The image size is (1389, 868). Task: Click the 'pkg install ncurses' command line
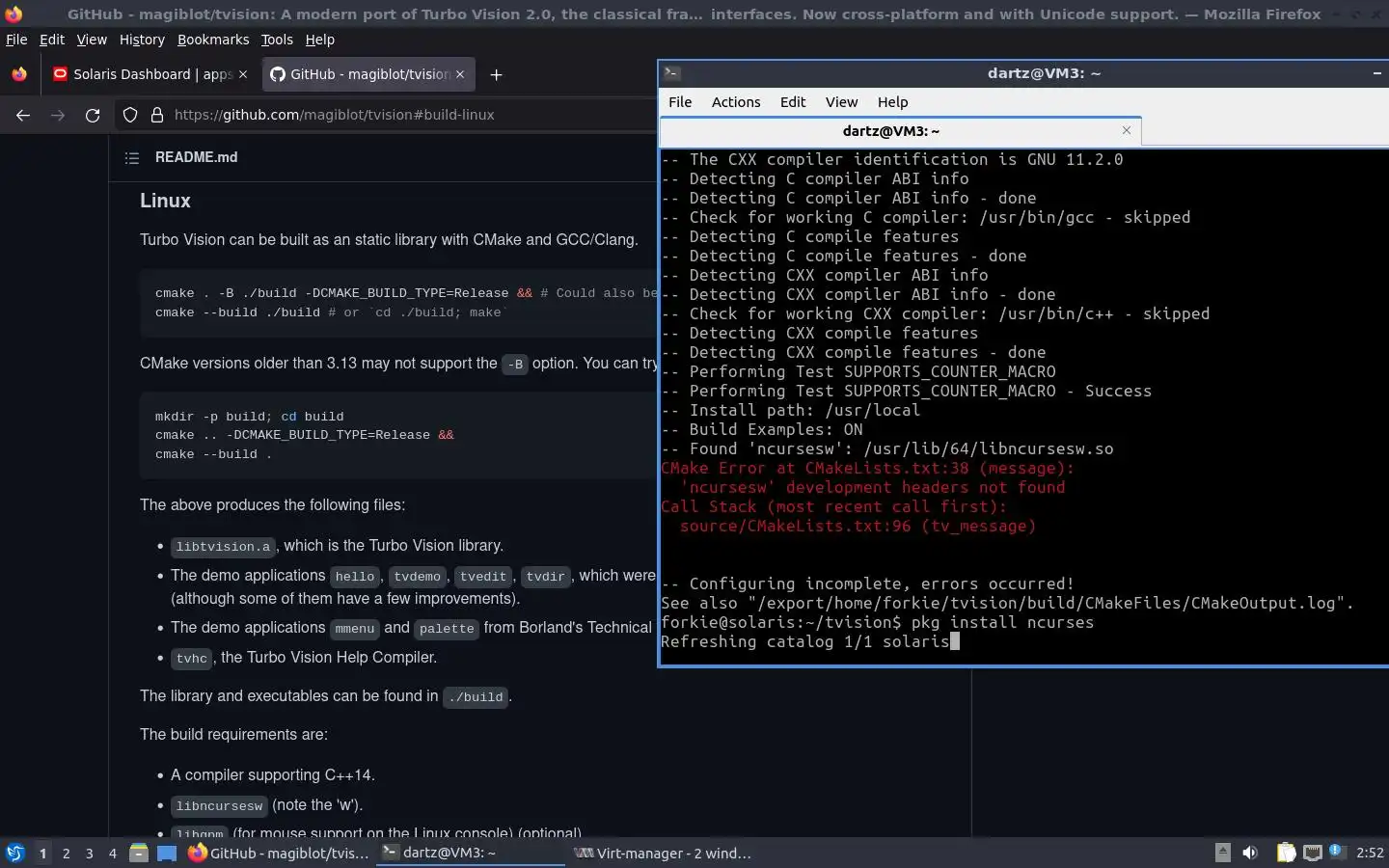[1002, 623]
